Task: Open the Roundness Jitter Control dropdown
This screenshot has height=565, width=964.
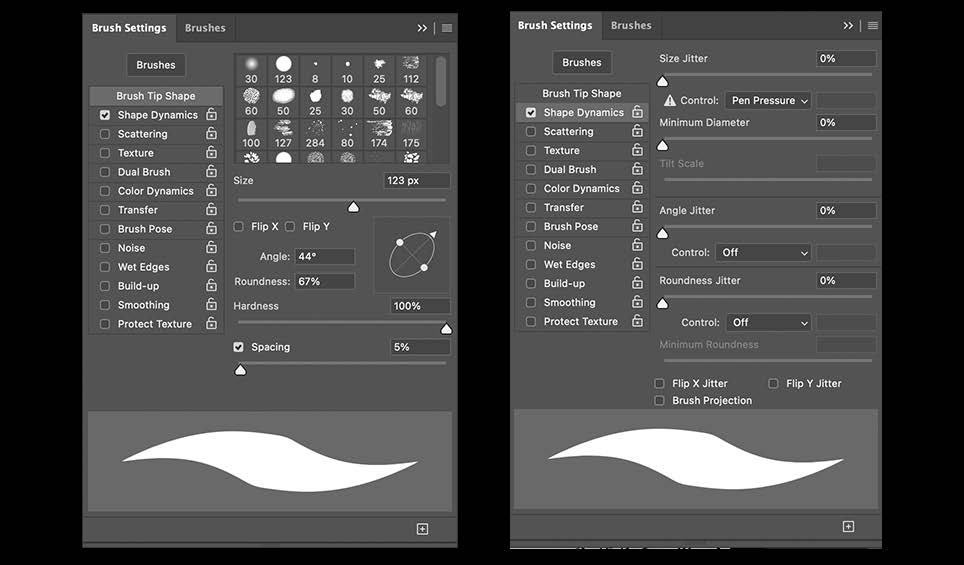Action: point(765,323)
